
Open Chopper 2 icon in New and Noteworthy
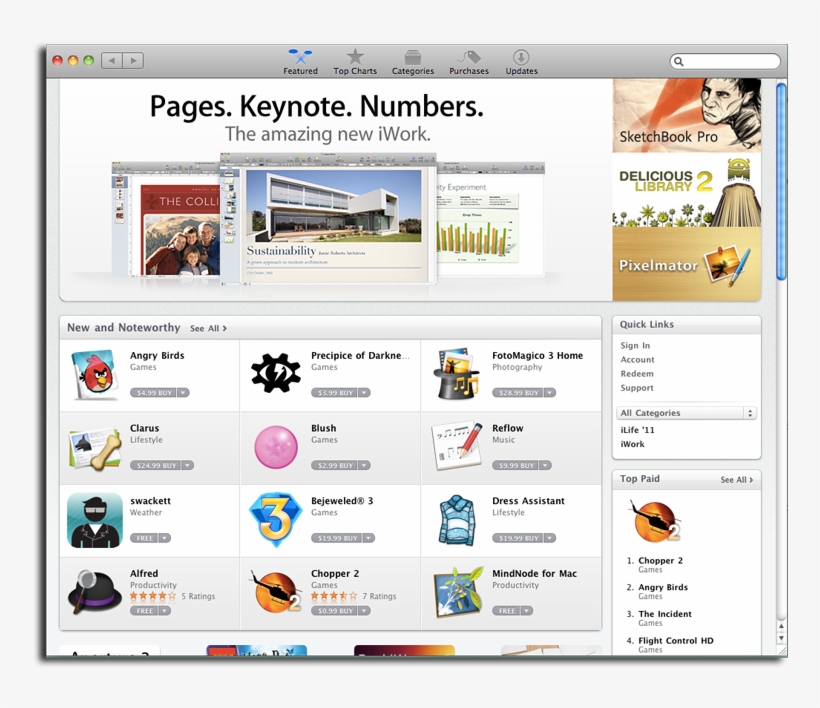[276, 592]
